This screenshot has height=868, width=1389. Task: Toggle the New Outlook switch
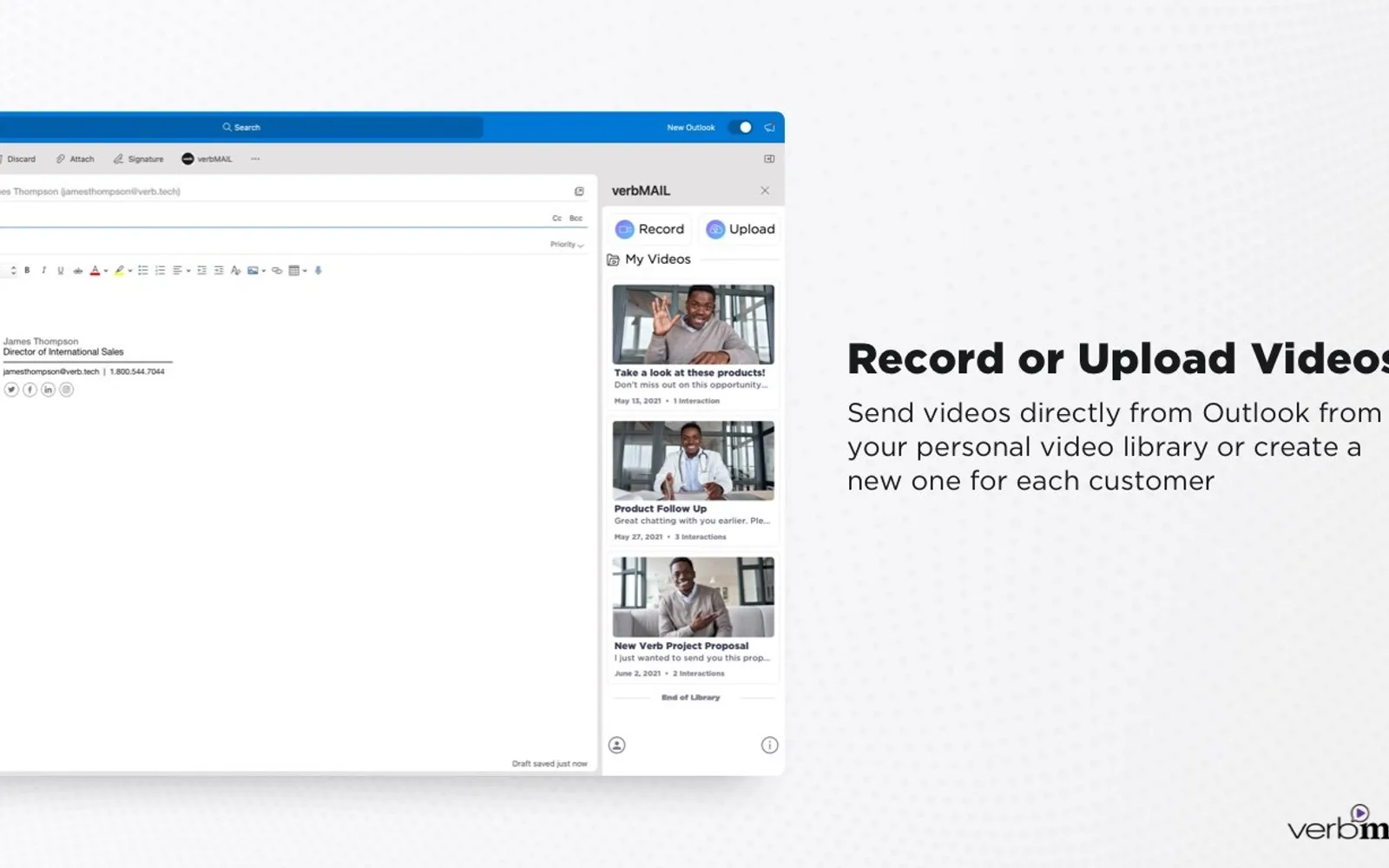click(741, 128)
